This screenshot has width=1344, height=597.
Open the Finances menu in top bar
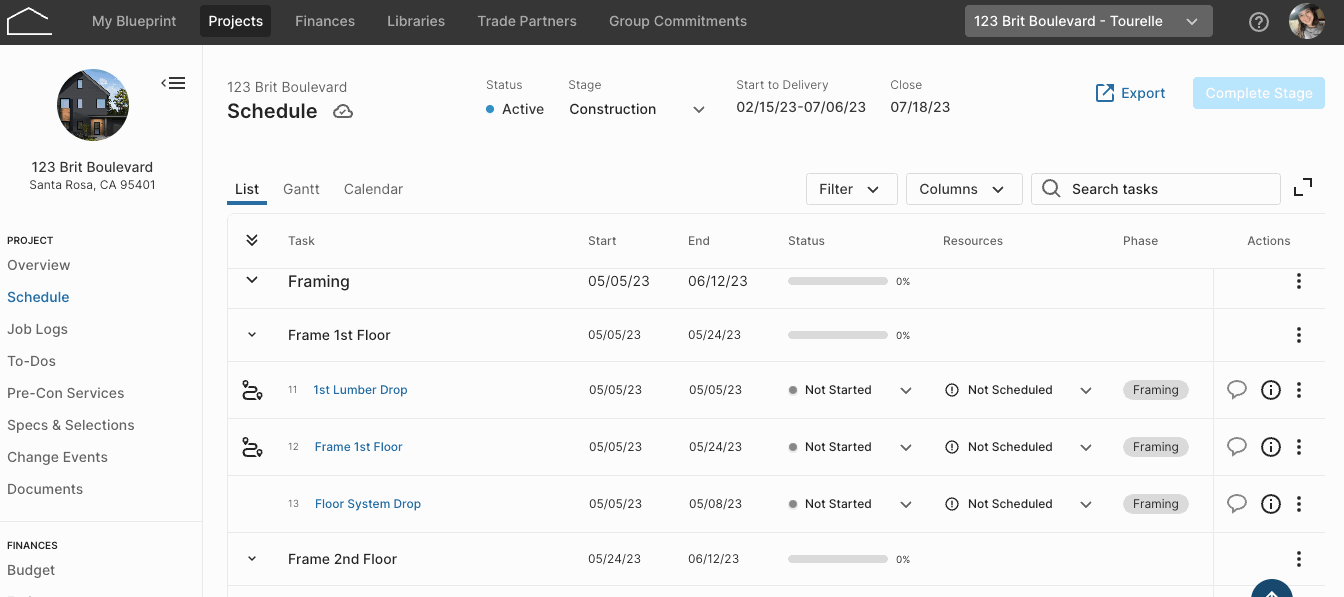325,21
